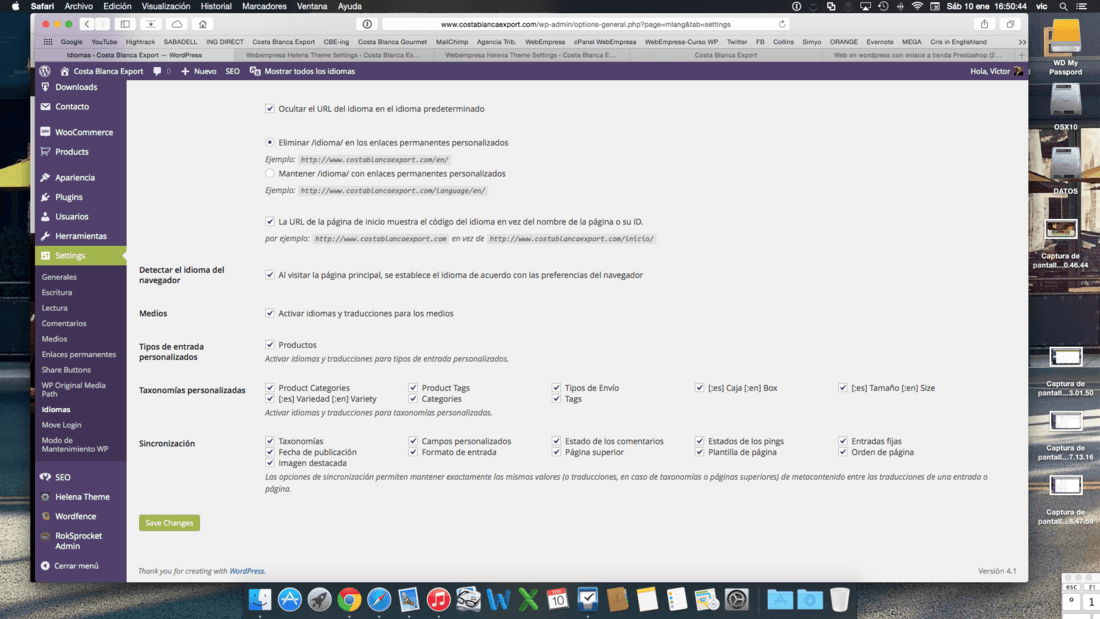
Task: Click the bookmarks grid icon in favorites bar
Action: pos(48,41)
